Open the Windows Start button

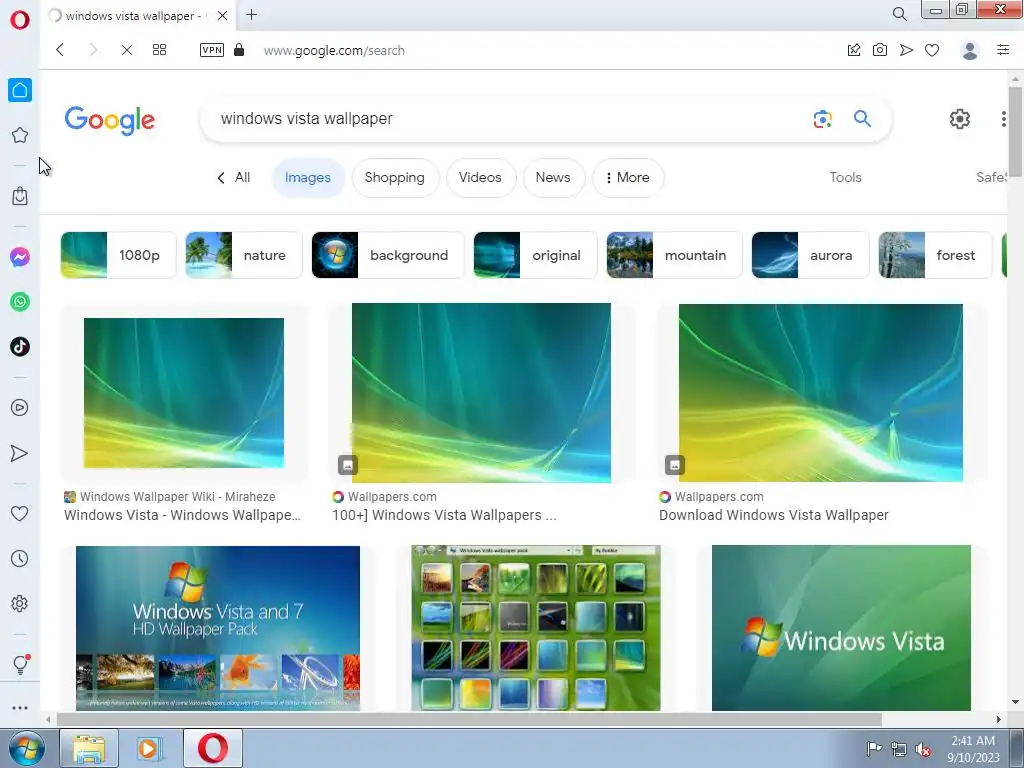27,748
